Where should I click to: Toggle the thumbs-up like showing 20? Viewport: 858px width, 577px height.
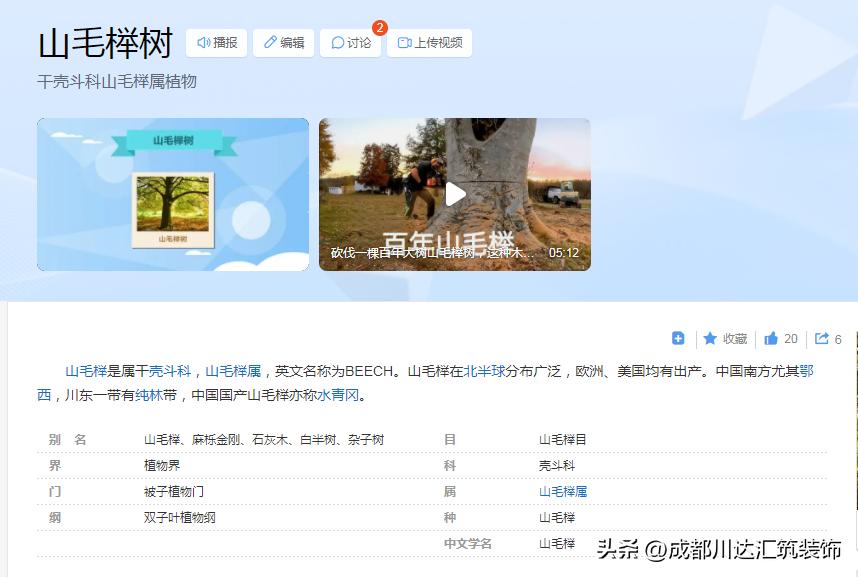[x=772, y=338]
